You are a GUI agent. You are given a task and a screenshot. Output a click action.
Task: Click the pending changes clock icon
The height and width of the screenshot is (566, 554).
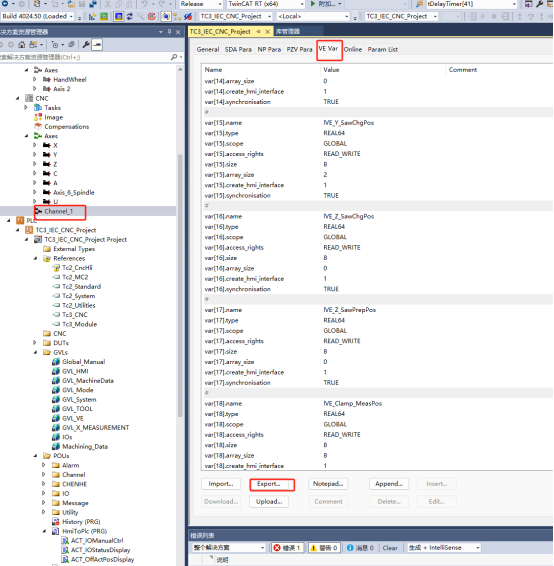click(55, 44)
